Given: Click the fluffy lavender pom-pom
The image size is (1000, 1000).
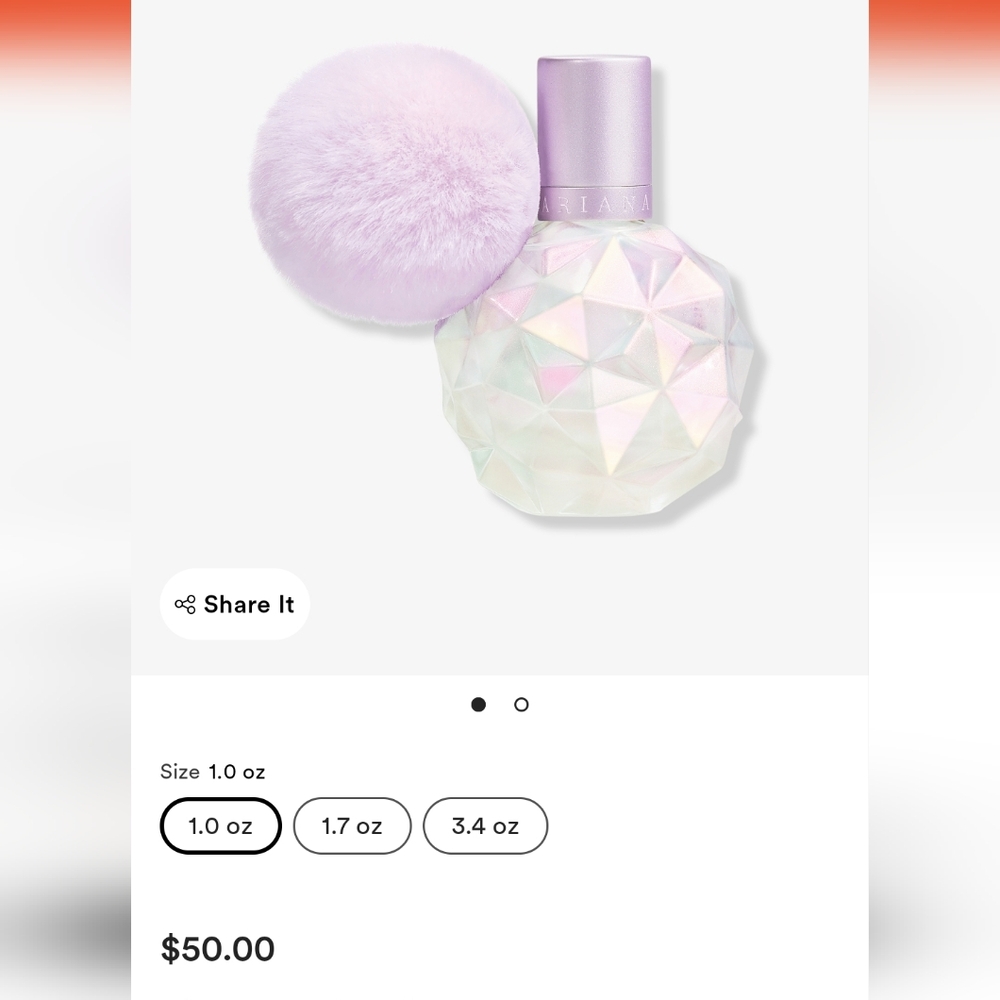Looking at the screenshot, I should point(395,186).
